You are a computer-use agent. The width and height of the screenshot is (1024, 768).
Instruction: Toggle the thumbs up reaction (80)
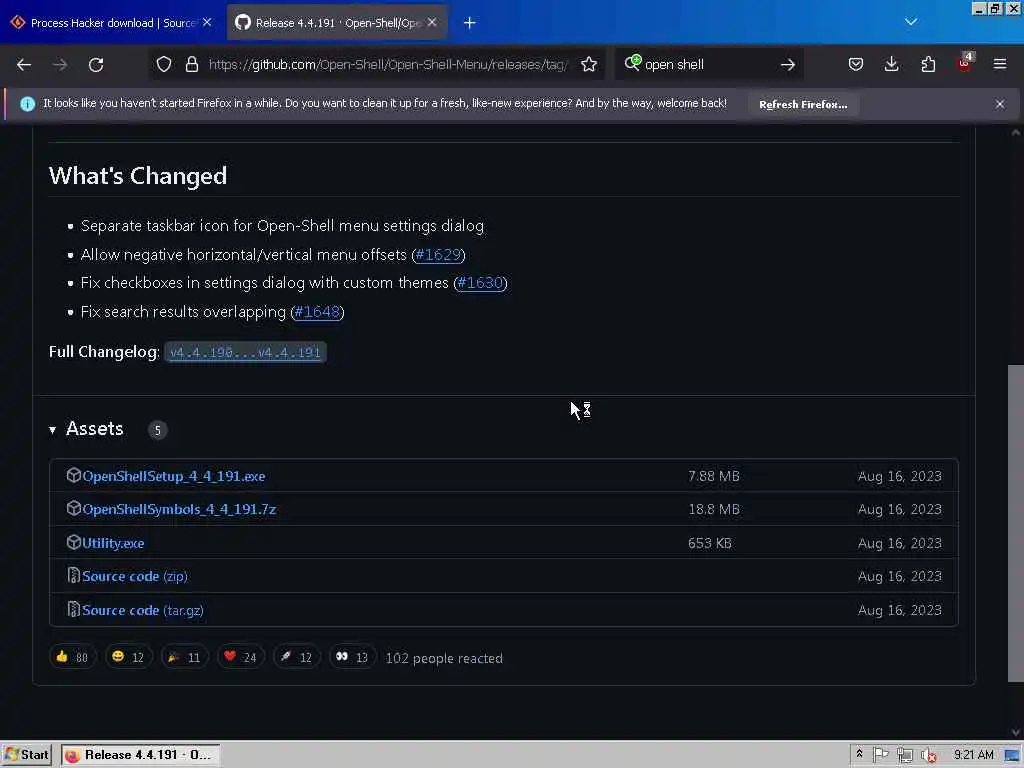tap(72, 657)
